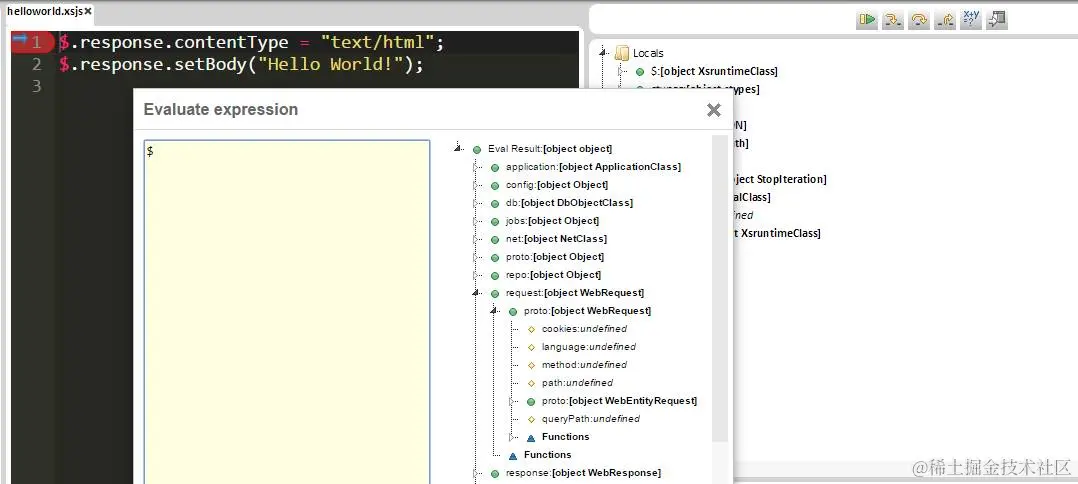Click the green icon of the jobs row
1078x484 pixels.
pyautogui.click(x=495, y=221)
